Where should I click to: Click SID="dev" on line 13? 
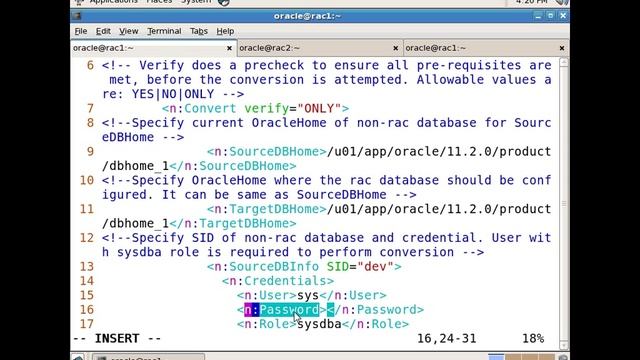click(360, 267)
